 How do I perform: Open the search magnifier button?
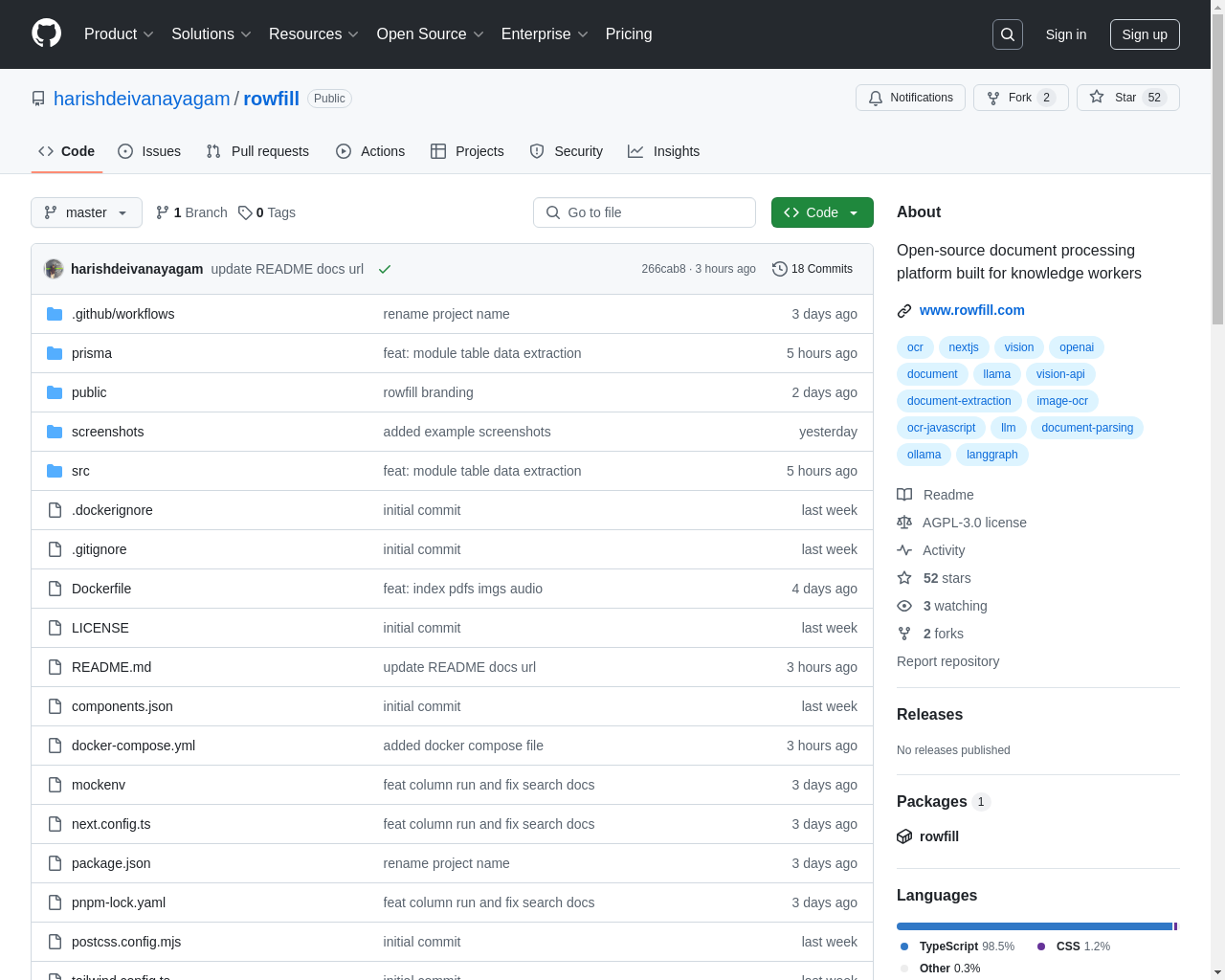1008,34
